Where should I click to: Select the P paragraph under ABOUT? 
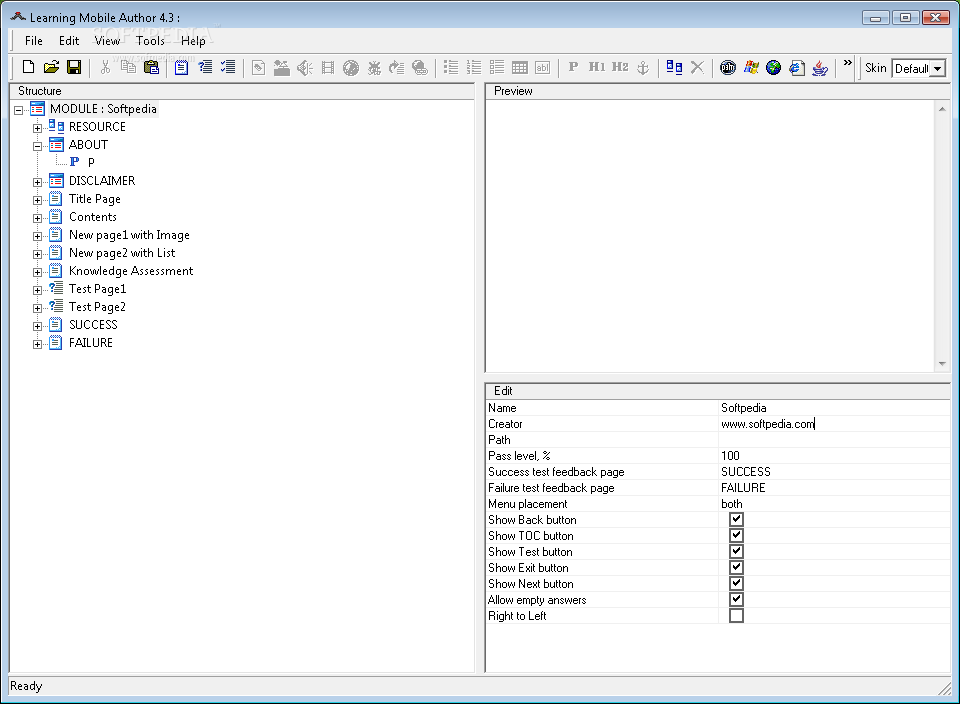pos(91,162)
